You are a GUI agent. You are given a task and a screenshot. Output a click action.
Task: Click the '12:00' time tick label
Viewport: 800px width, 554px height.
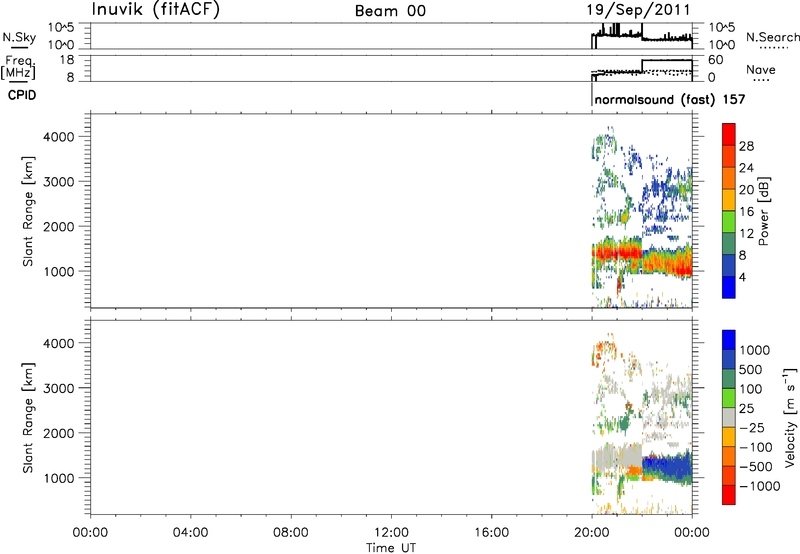pos(391,533)
